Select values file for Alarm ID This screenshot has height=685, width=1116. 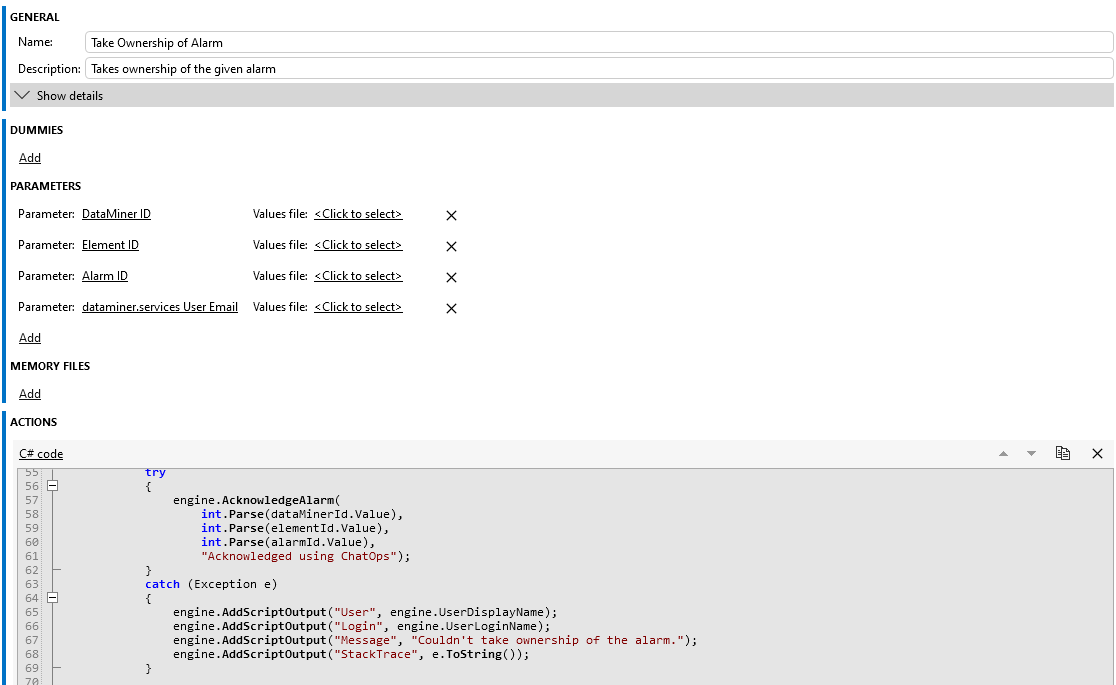[358, 276]
